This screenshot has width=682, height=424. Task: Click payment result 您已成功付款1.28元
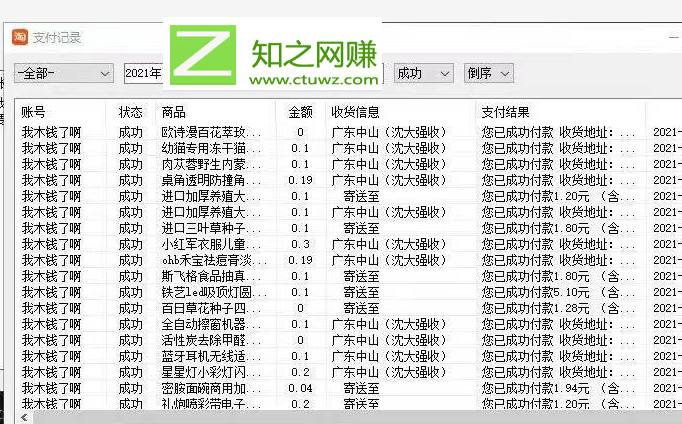[x=558, y=308]
